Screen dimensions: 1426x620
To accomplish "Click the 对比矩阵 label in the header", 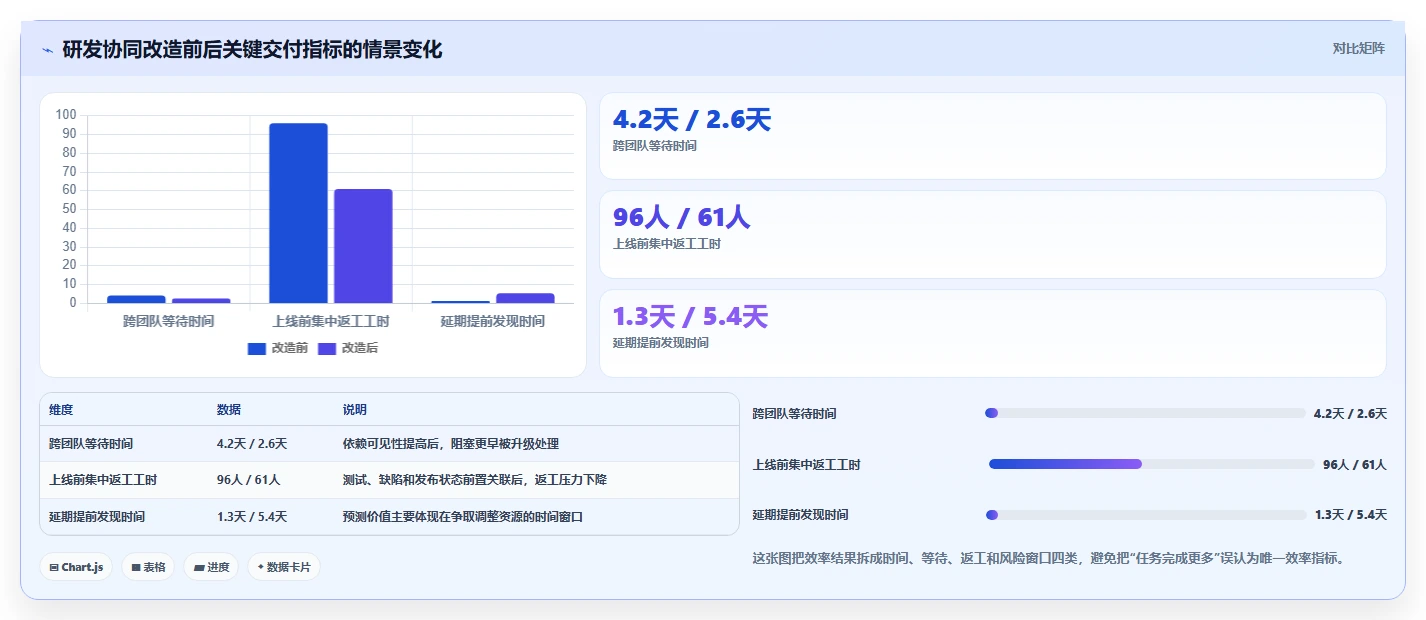I will pyautogui.click(x=1358, y=48).
